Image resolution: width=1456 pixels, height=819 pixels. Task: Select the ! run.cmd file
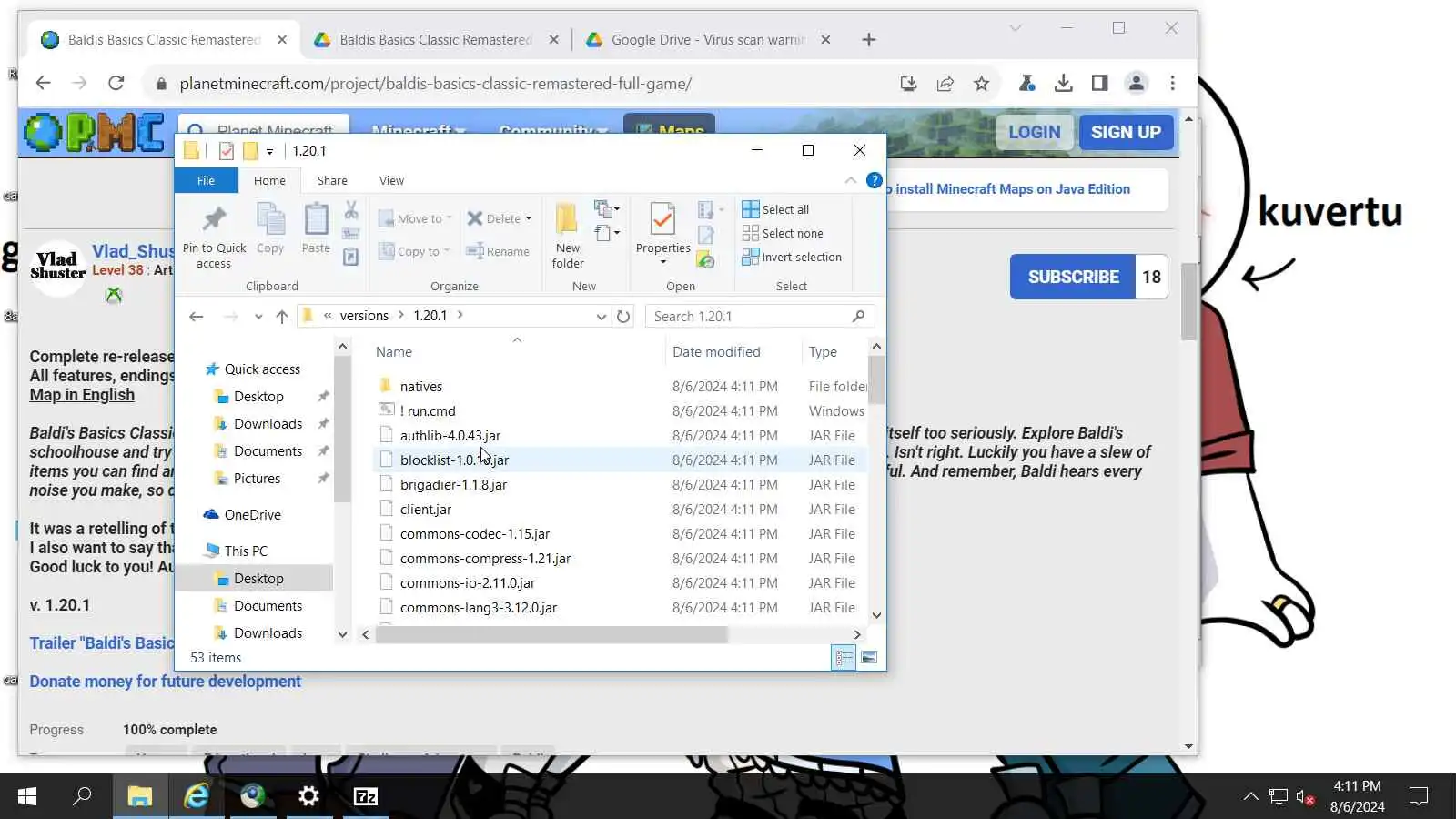(428, 411)
